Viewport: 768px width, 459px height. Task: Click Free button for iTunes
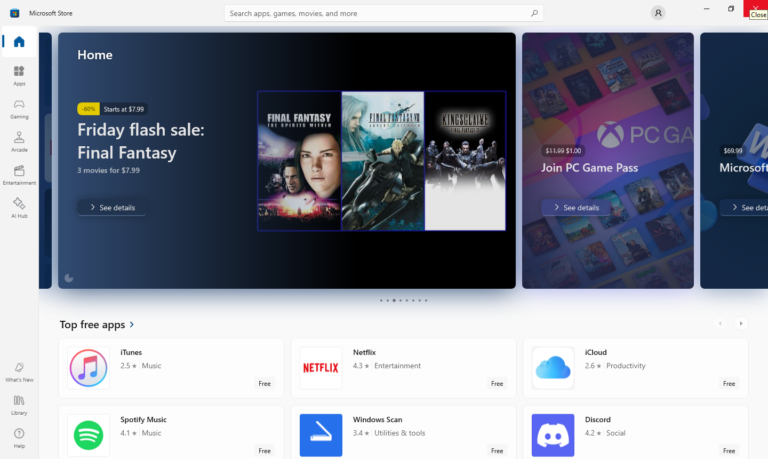pos(264,384)
